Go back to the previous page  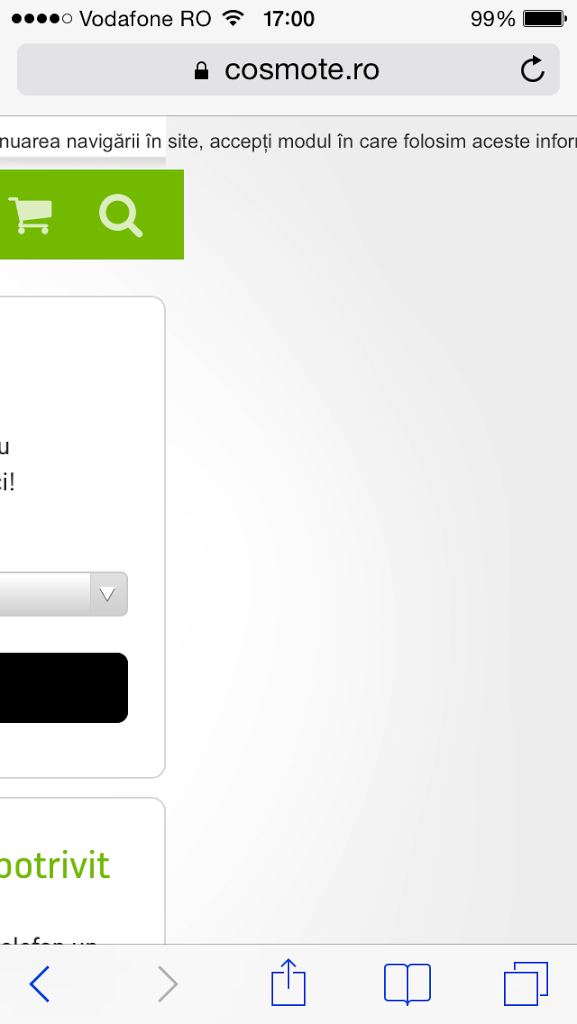click(39, 984)
